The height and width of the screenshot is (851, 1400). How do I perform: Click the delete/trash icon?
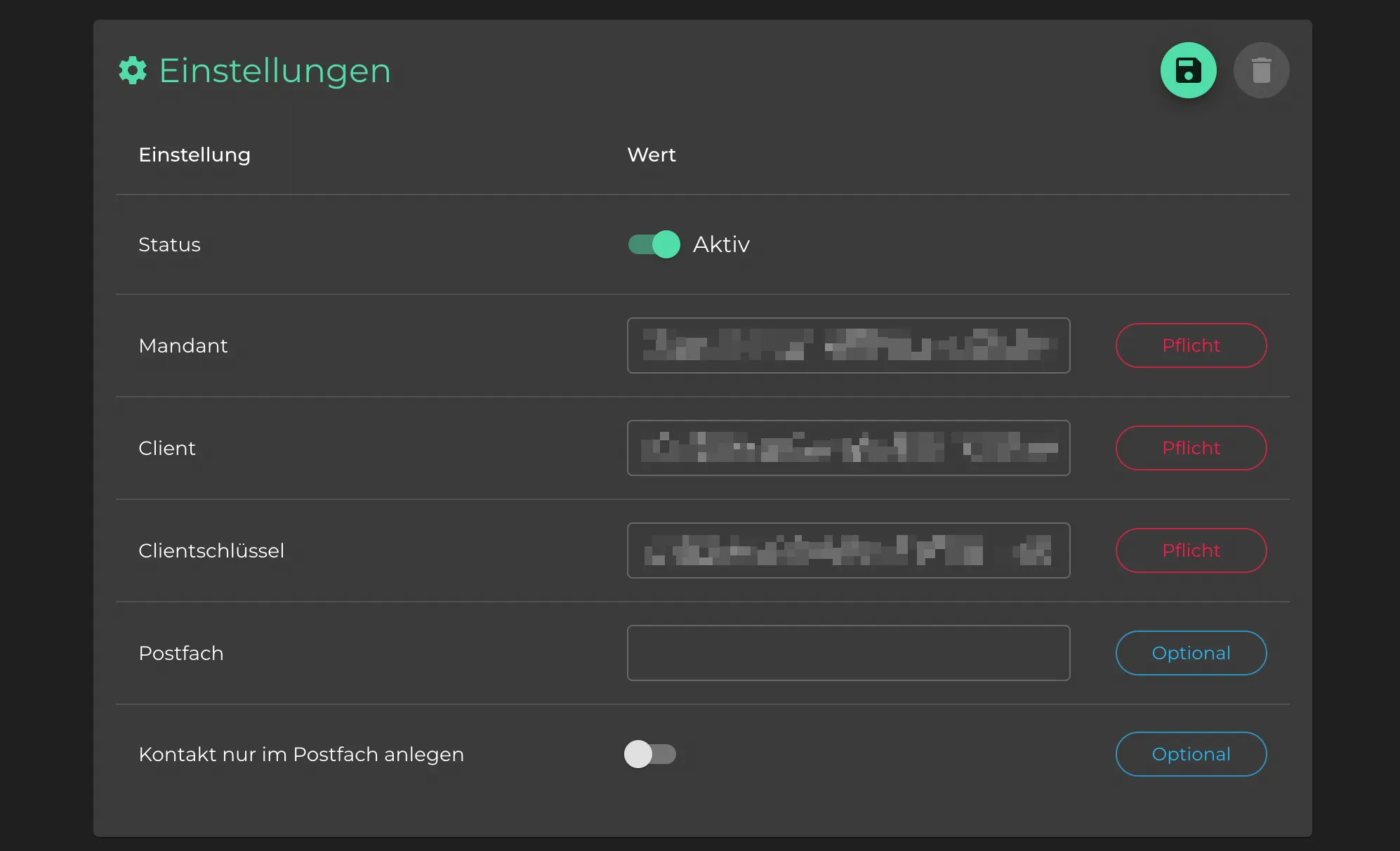point(1260,70)
